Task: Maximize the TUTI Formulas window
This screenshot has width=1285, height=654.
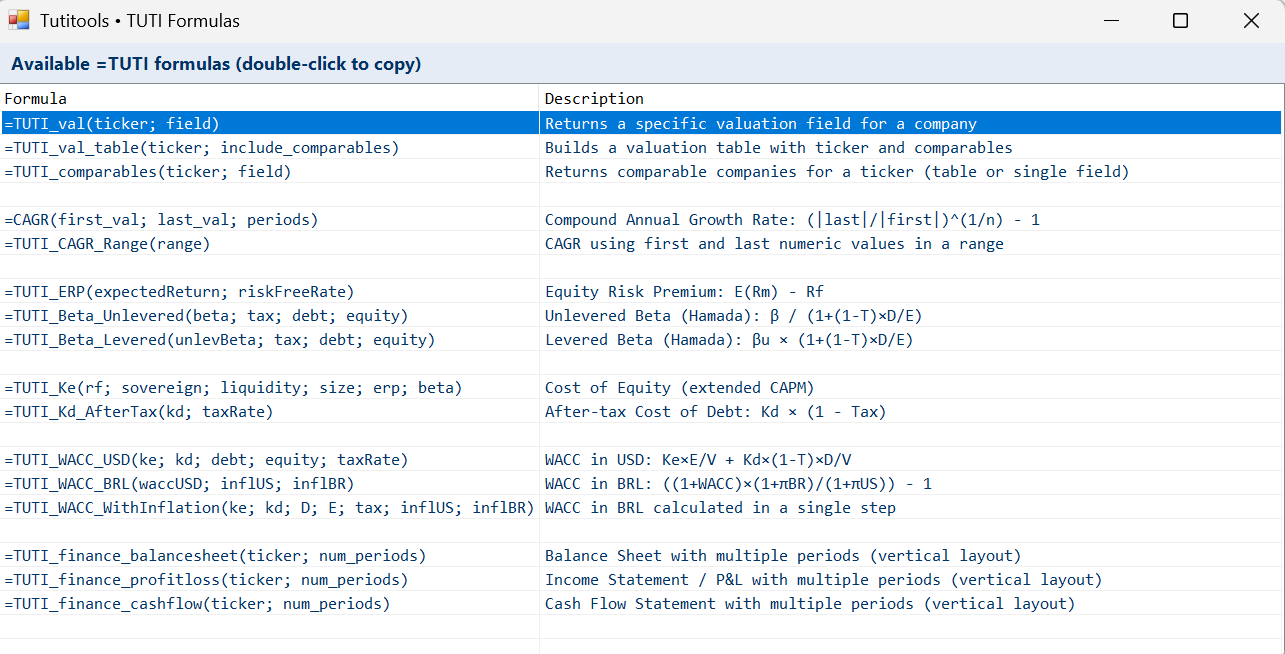Action: [x=1180, y=20]
